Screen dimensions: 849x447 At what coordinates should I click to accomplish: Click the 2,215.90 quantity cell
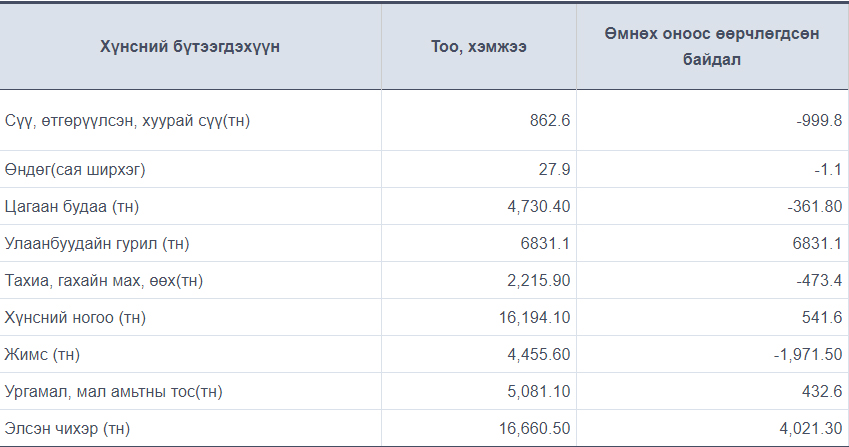[539, 280]
